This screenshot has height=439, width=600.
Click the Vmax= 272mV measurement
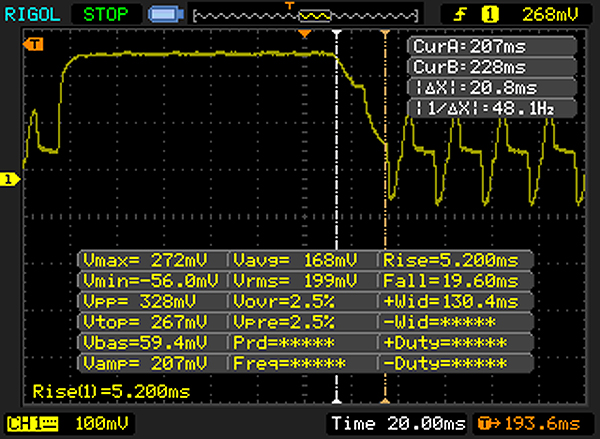(x=153, y=261)
